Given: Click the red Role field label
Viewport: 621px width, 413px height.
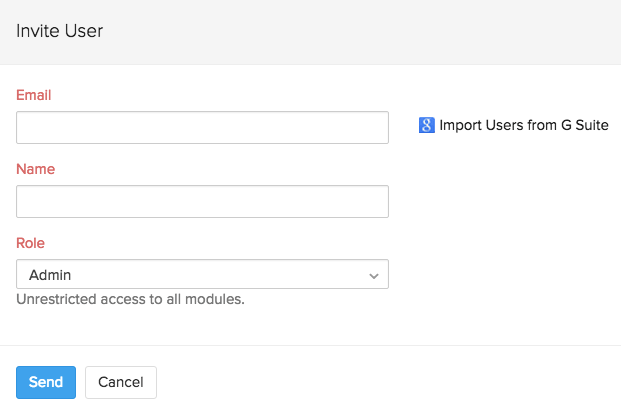Looking at the screenshot, I should tap(31, 243).
